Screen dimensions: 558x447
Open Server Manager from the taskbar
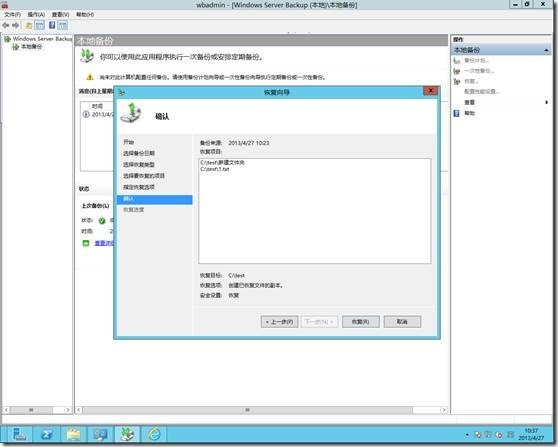pos(20,434)
